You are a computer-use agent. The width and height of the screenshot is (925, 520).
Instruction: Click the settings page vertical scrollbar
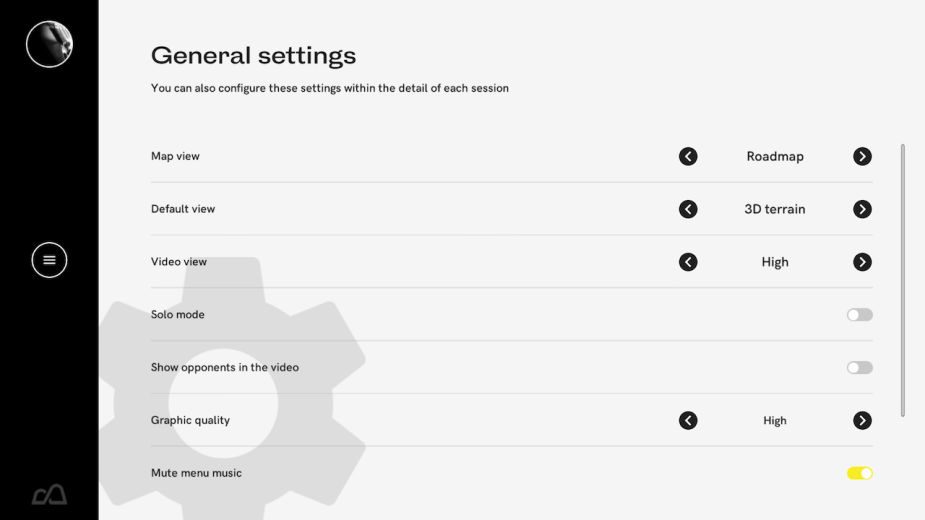tap(903, 280)
